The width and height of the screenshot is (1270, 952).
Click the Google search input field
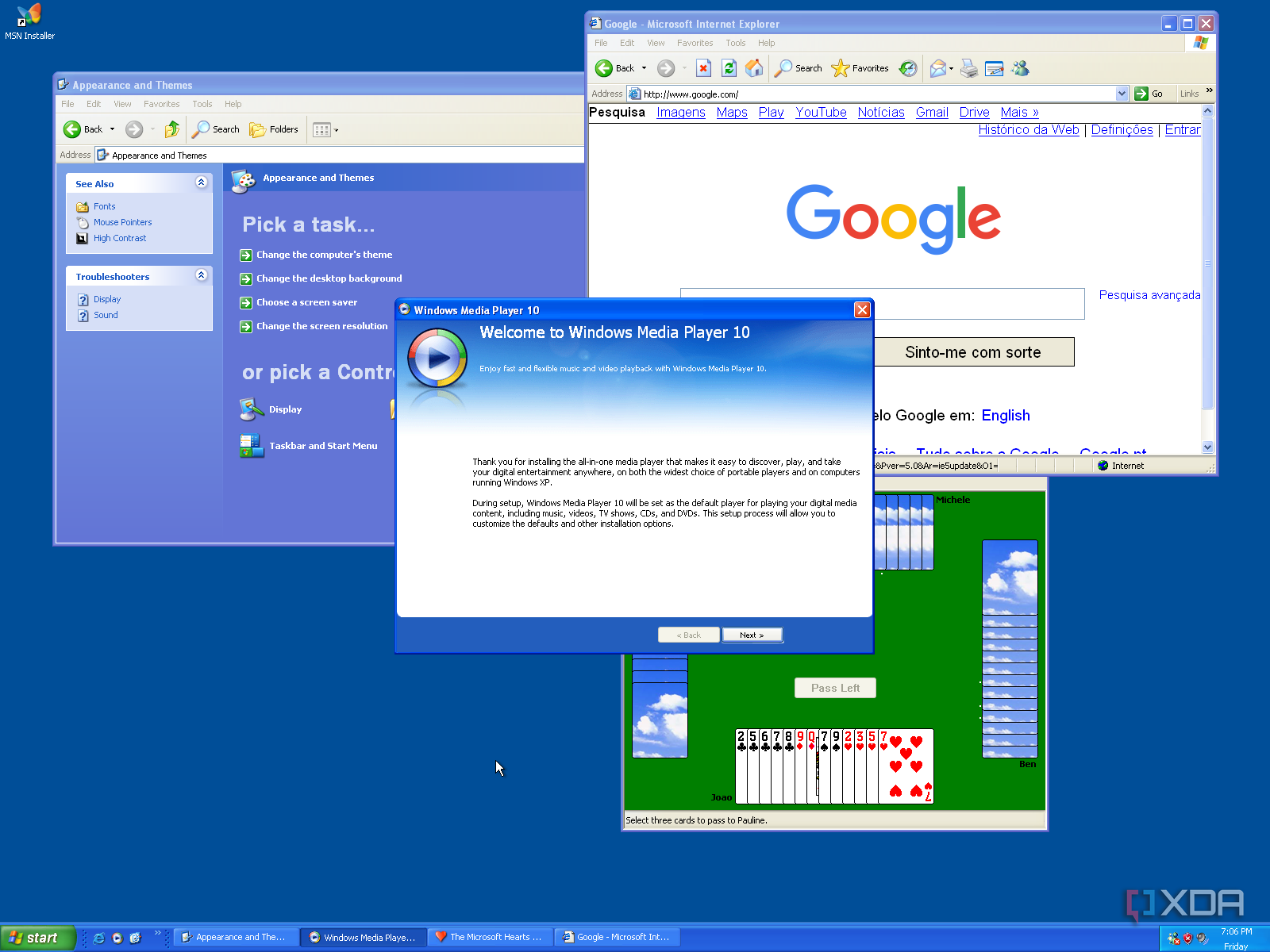pos(882,304)
